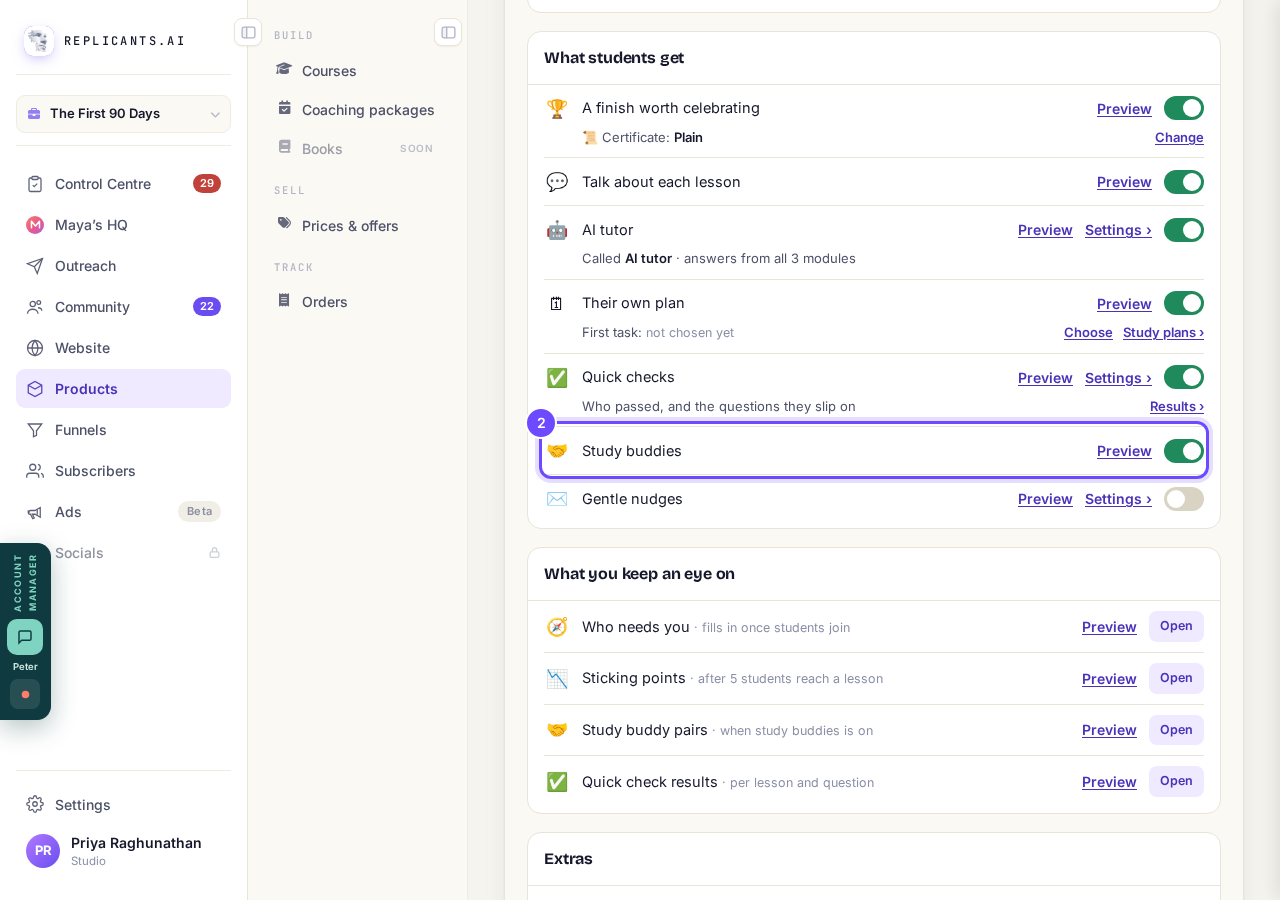Click the Outreach paper plane icon
The height and width of the screenshot is (900, 1280).
coord(35,266)
